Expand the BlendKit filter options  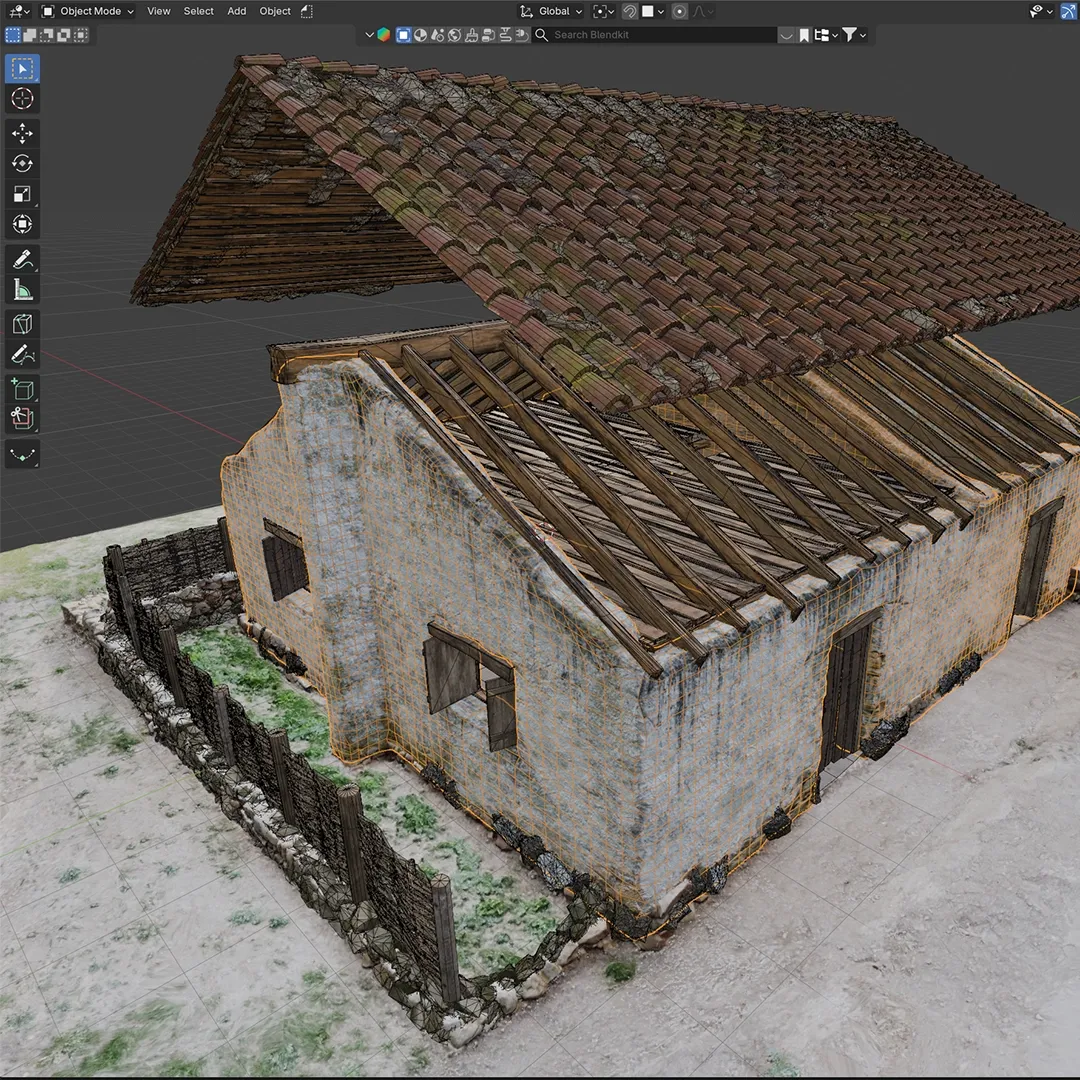(x=853, y=34)
